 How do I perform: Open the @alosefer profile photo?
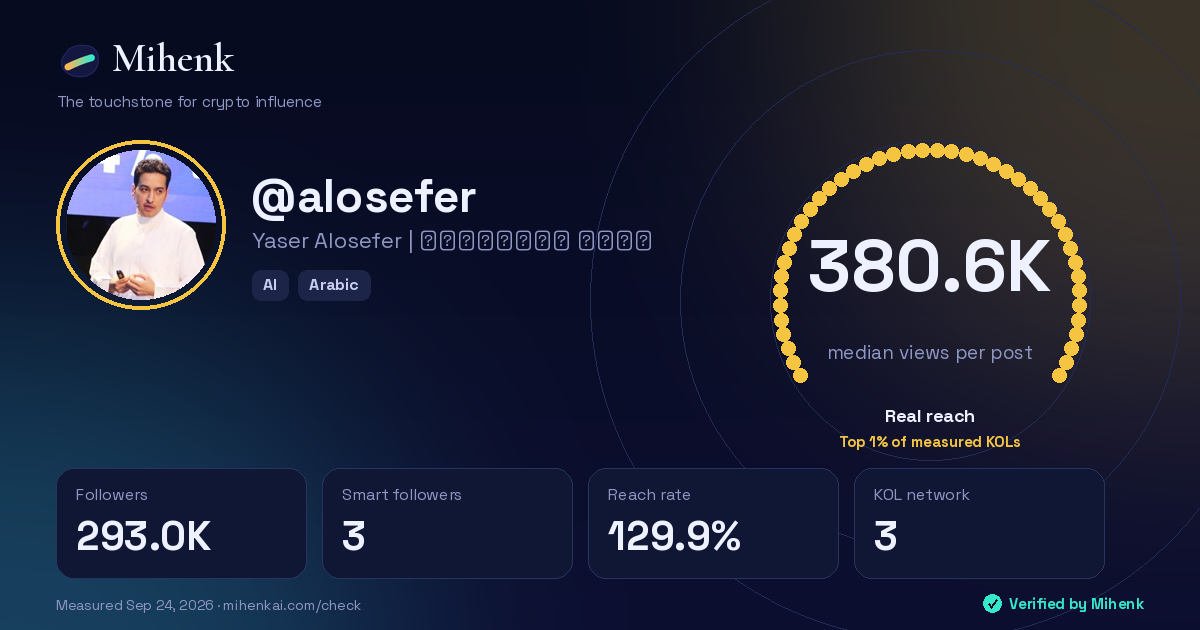[141, 225]
